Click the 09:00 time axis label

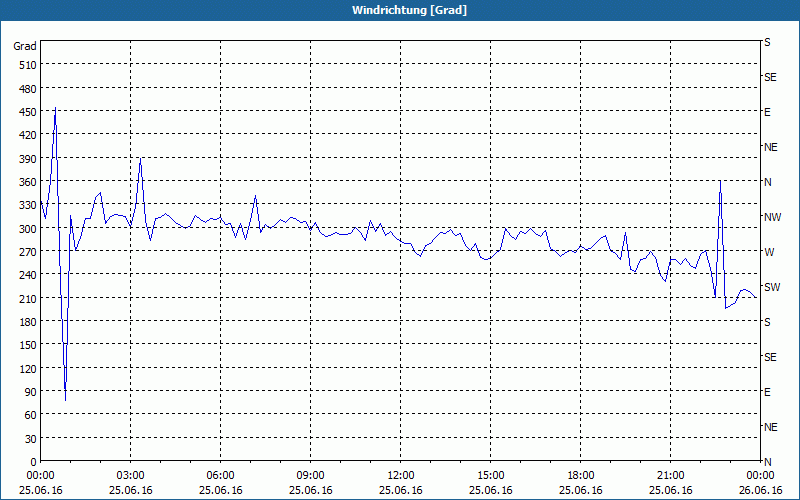click(310, 476)
